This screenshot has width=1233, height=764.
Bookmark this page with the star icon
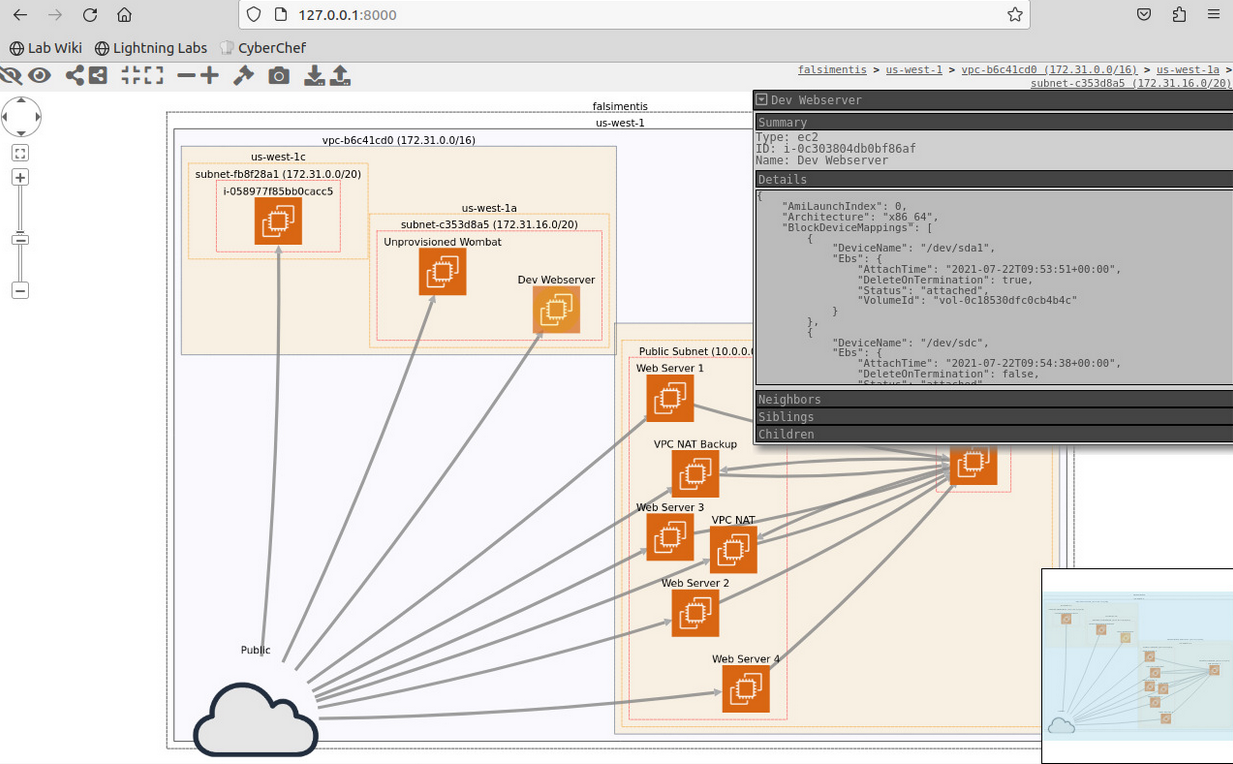point(1015,15)
